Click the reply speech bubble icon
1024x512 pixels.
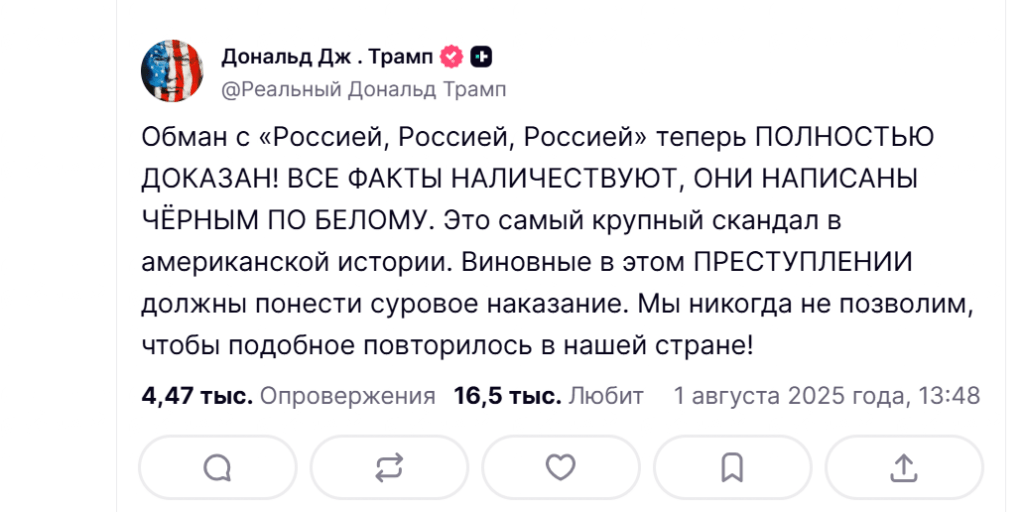click(217, 468)
